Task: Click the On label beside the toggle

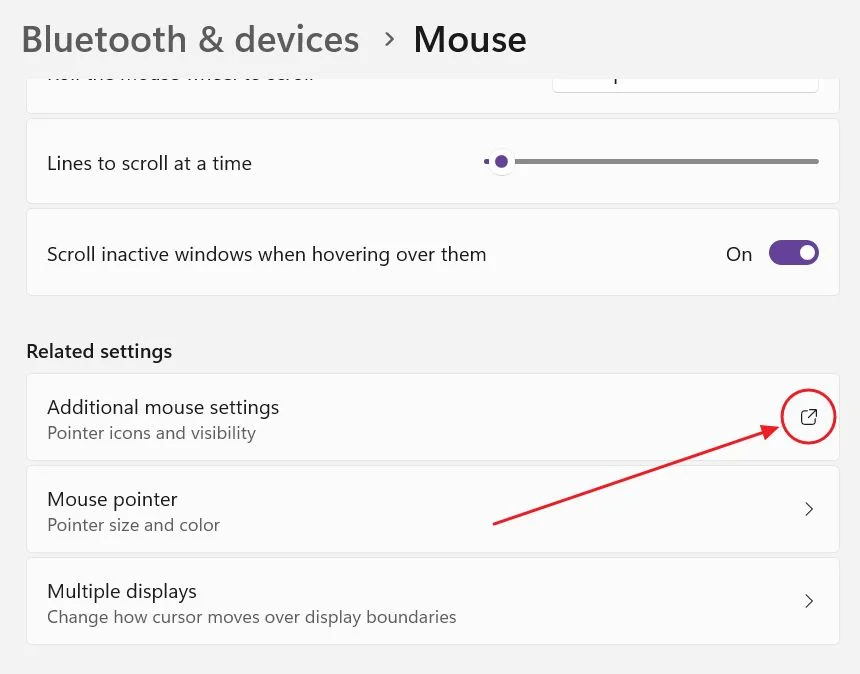Action: [x=739, y=254]
